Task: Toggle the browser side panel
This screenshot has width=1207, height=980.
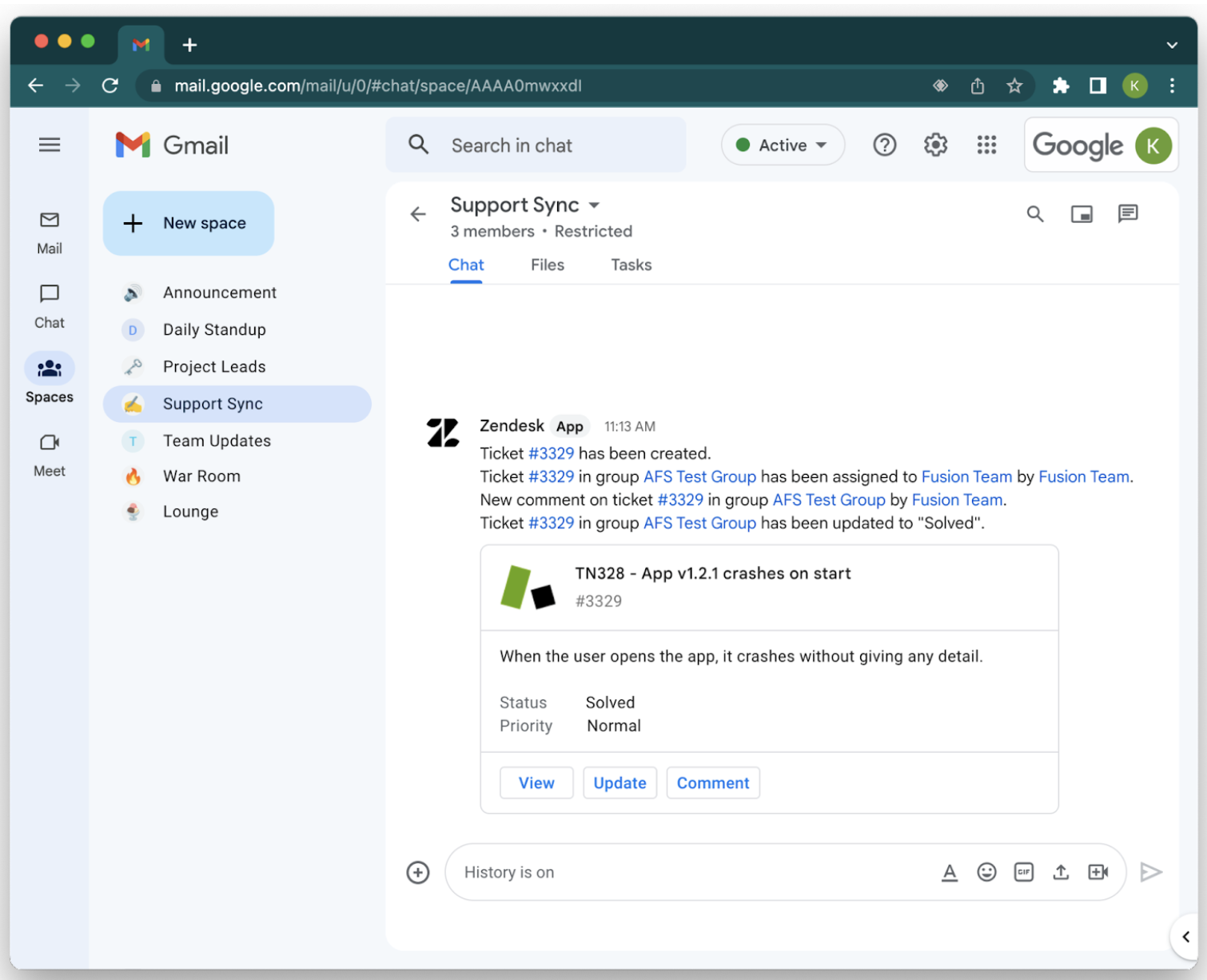Action: [x=1098, y=86]
